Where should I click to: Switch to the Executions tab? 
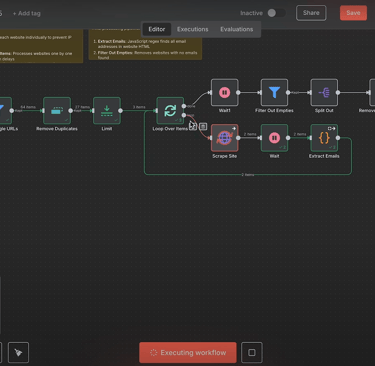click(193, 29)
